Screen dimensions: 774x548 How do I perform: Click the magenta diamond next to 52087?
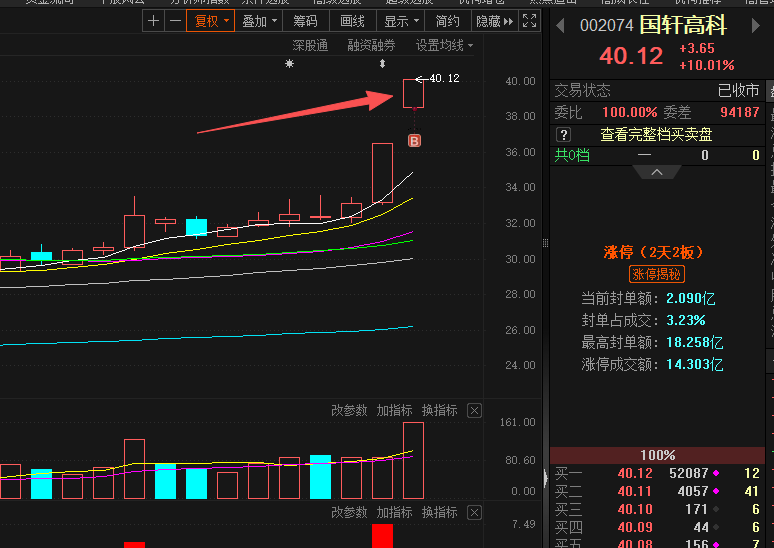(x=716, y=473)
